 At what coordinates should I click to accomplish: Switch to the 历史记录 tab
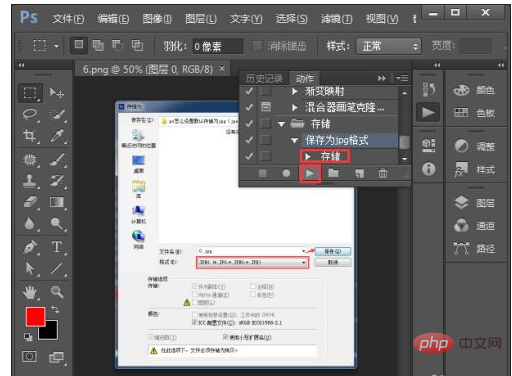pos(264,79)
